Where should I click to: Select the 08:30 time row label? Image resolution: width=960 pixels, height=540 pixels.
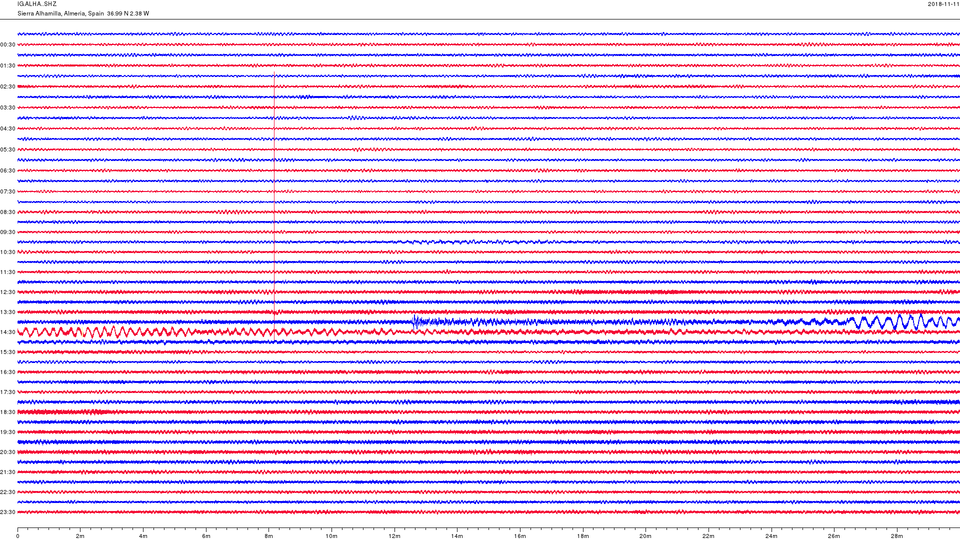(x=7, y=212)
